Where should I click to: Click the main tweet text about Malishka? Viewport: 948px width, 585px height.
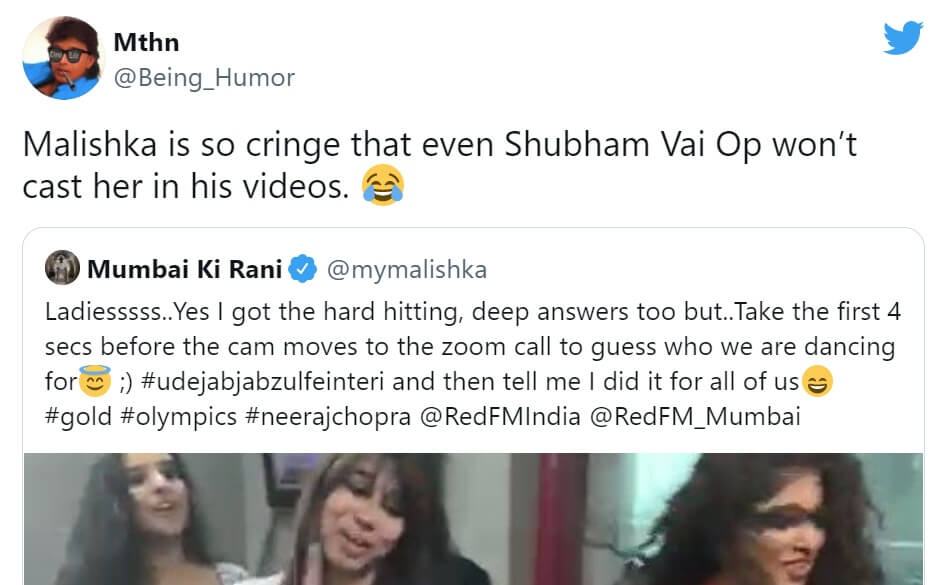pos(440,165)
